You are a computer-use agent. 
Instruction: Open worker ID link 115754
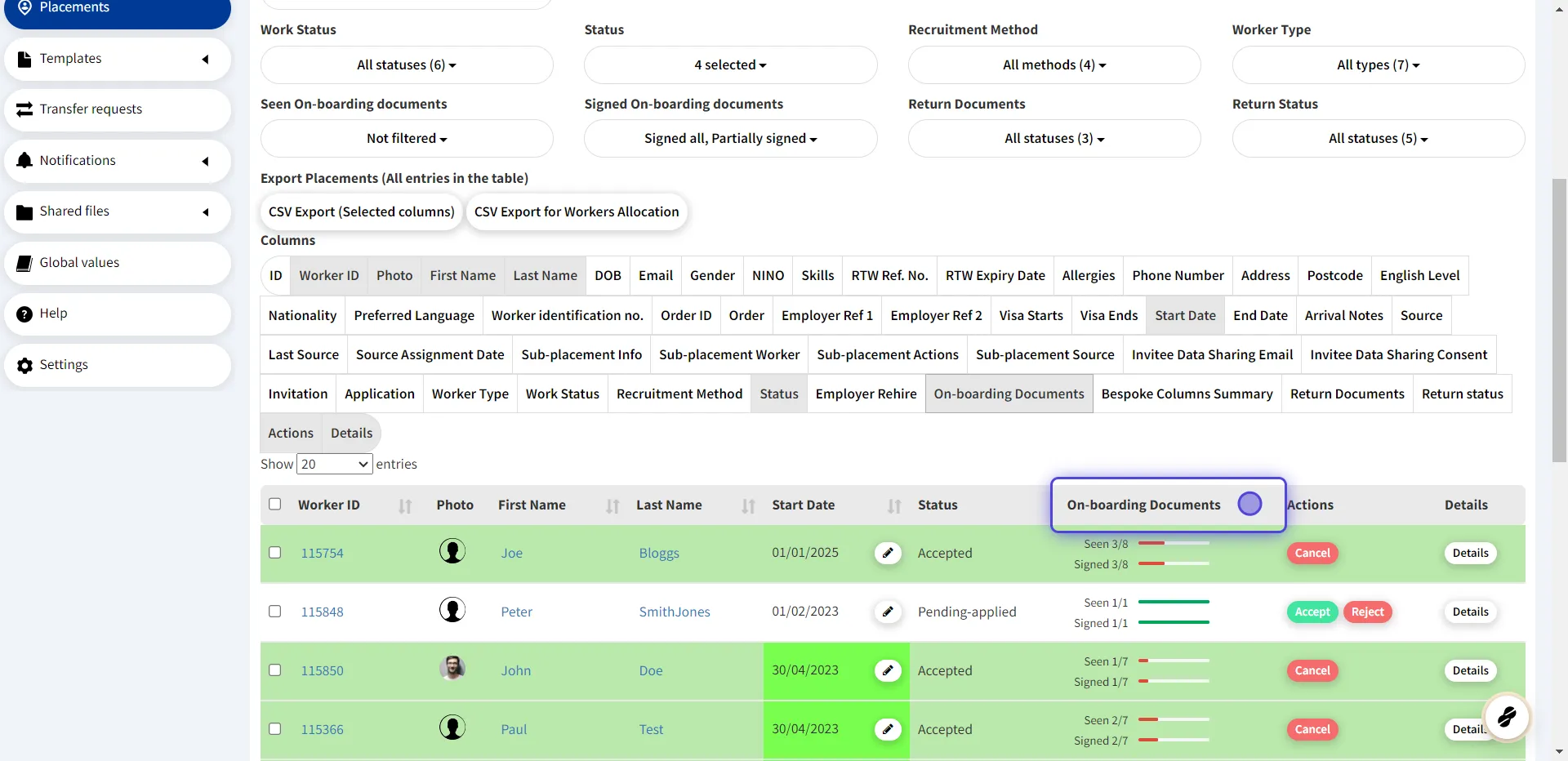[322, 553]
